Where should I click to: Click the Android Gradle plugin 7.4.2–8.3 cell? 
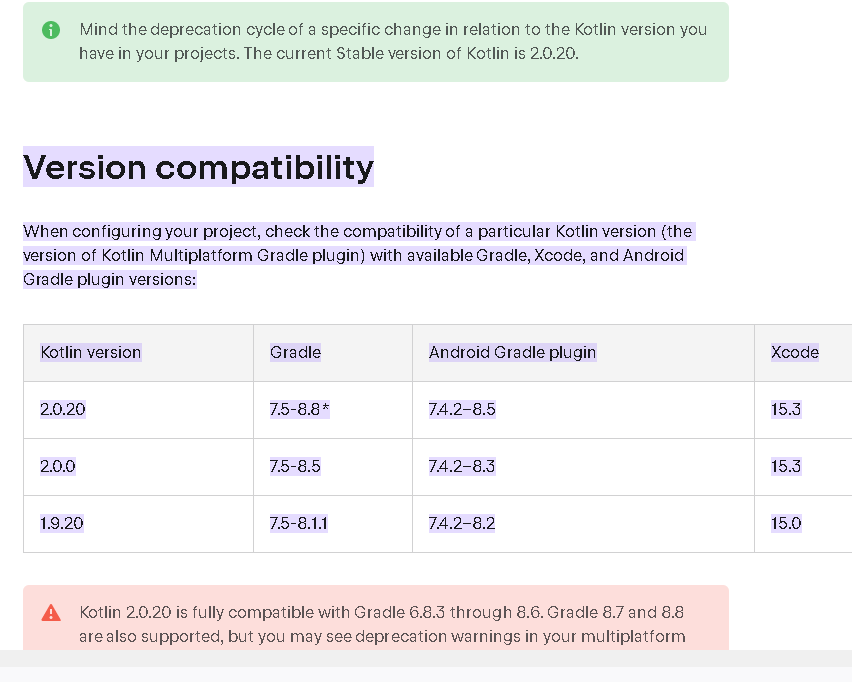(x=462, y=466)
